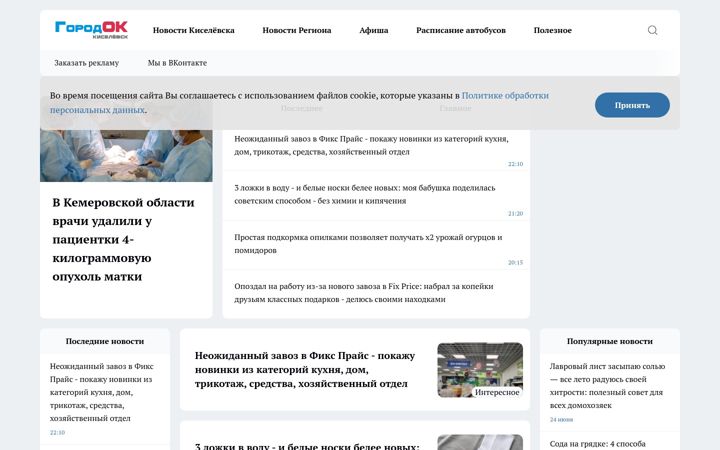Click the 20:15 timestamp
720x450 pixels.
pyautogui.click(x=515, y=263)
